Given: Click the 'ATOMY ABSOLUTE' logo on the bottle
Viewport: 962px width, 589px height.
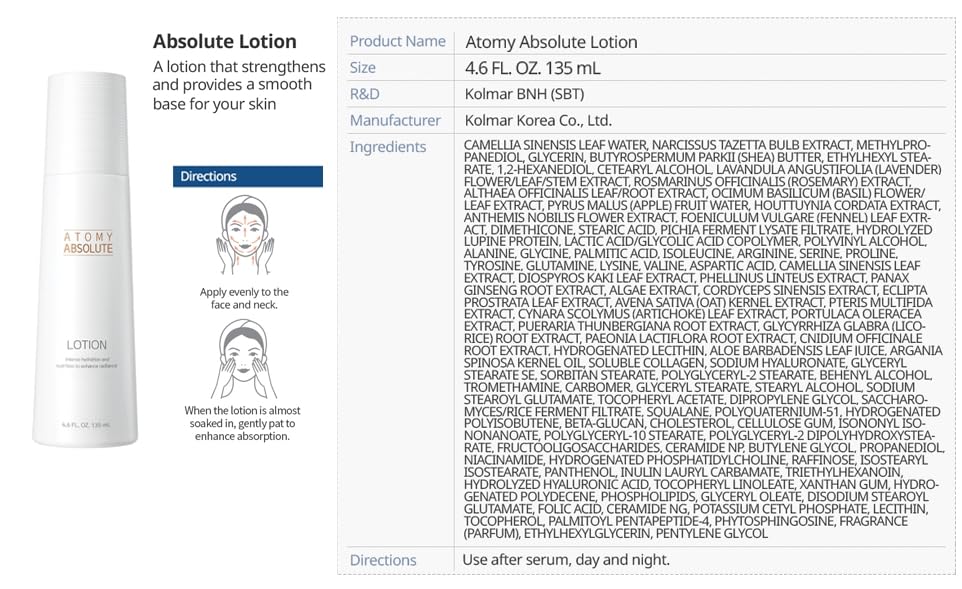Looking at the screenshot, I should (88, 243).
